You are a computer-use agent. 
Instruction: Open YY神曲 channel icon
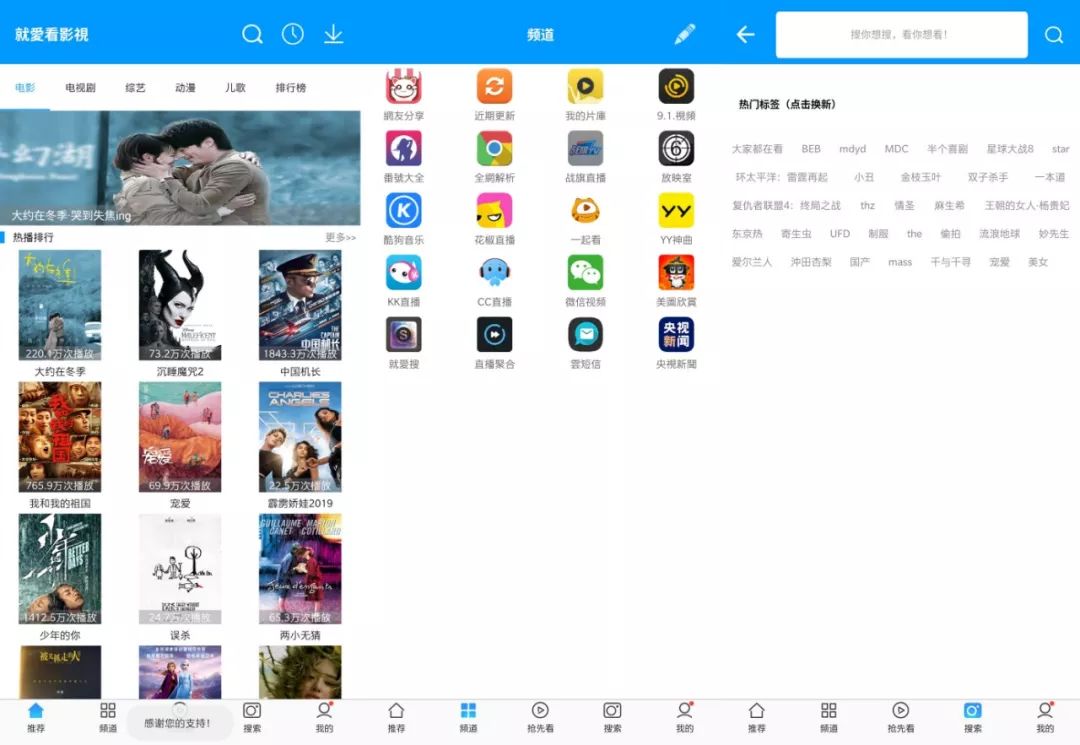[x=676, y=210]
